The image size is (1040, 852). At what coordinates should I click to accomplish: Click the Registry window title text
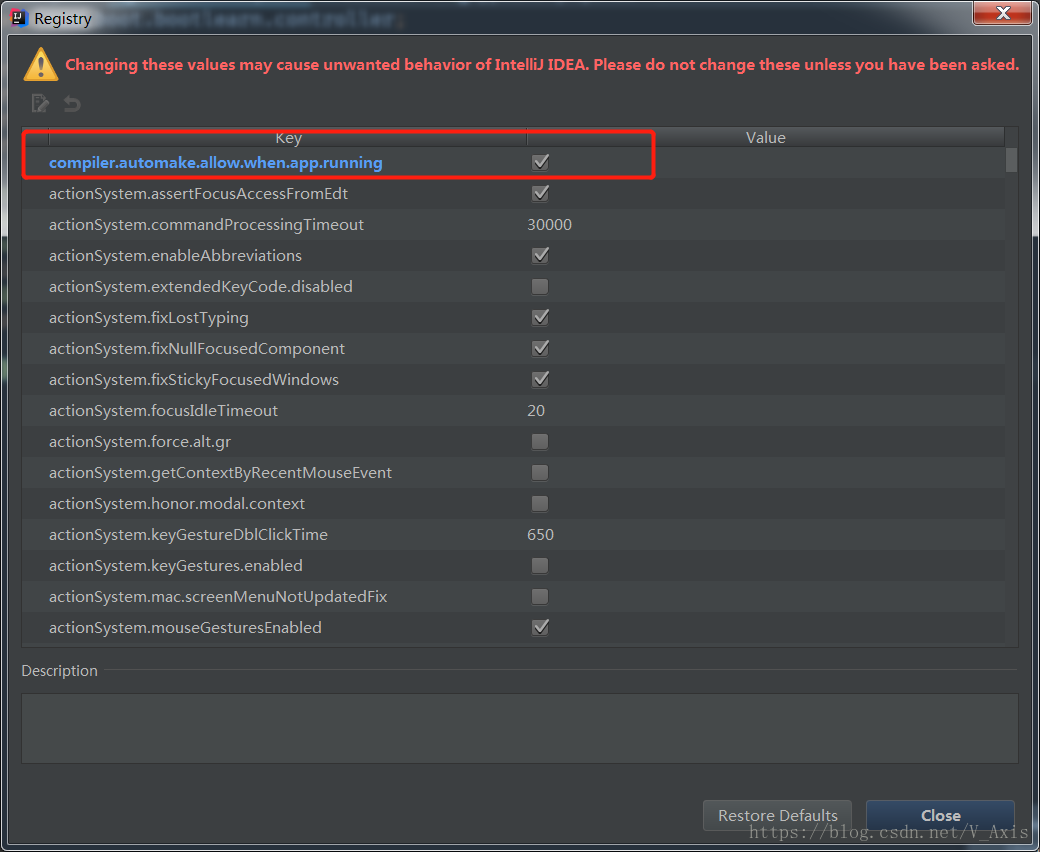(63, 19)
